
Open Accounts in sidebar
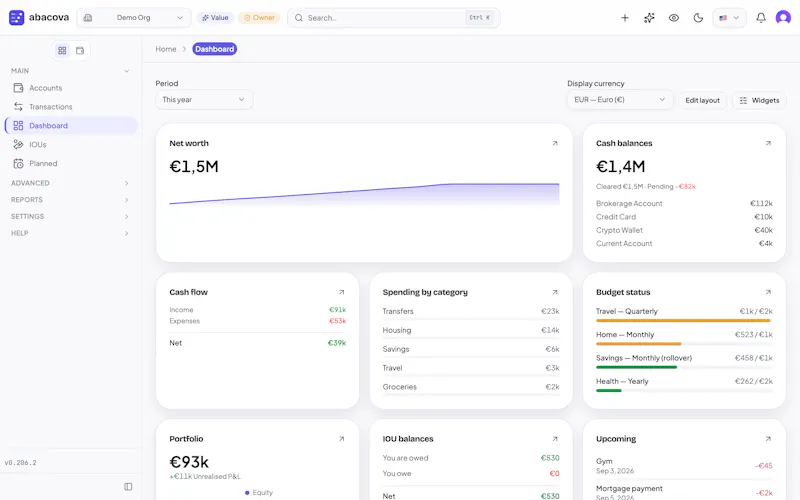(70, 88)
